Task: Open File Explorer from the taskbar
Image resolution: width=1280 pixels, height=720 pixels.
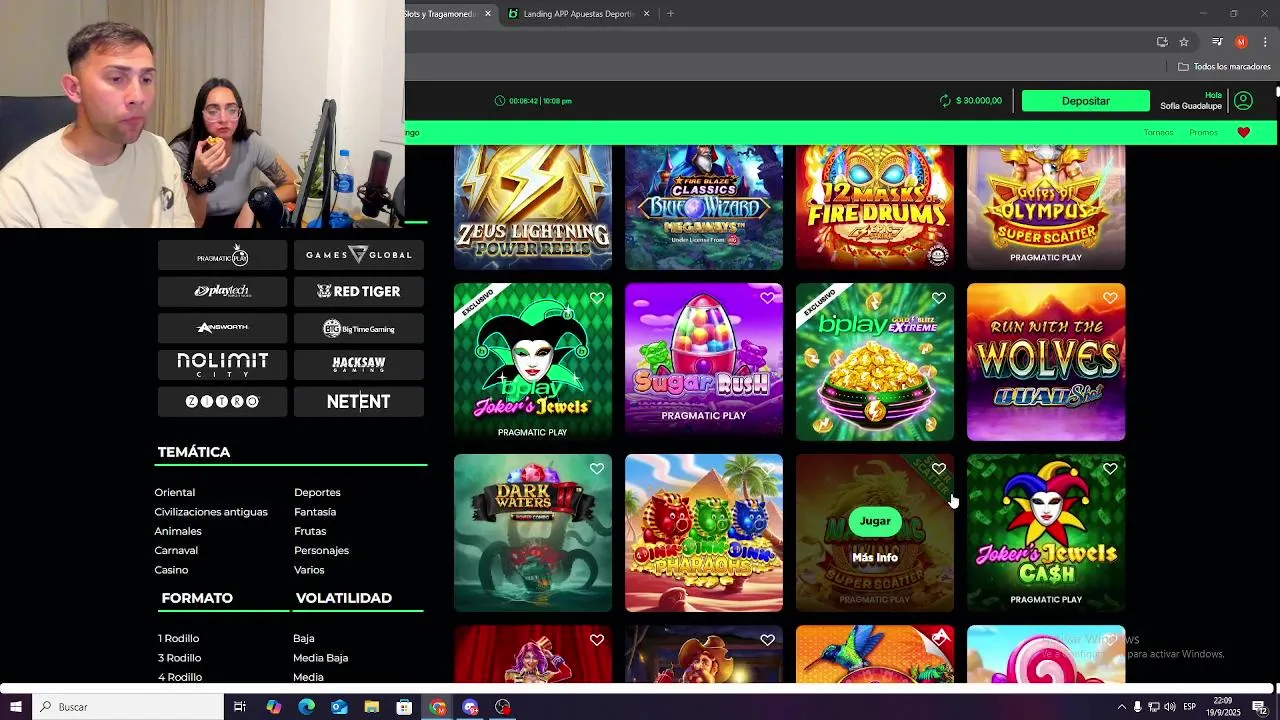Action: coord(372,707)
